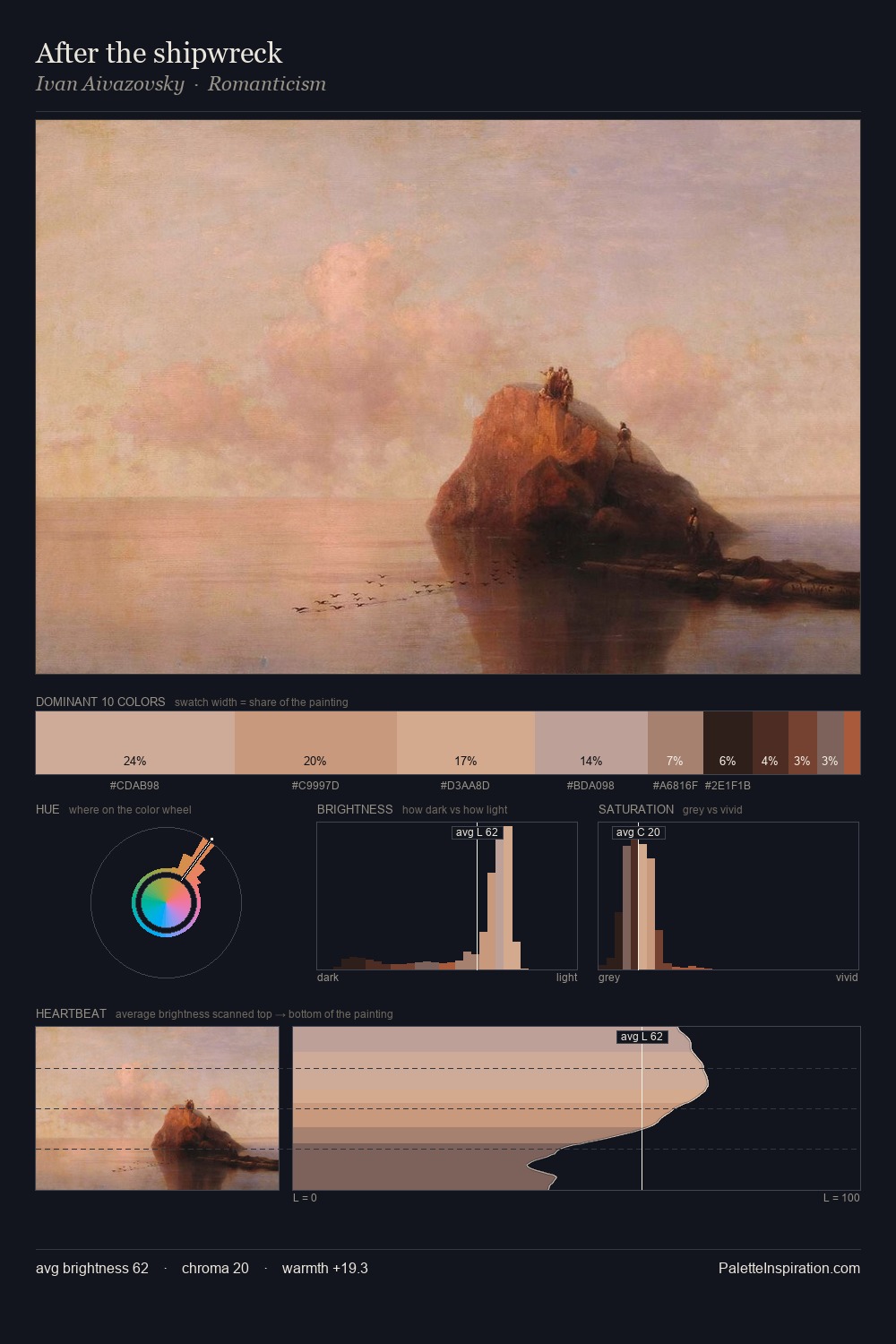Viewport: 896px width, 1344px height.
Task: Select the 4% dark brown swatch
Action: (771, 743)
